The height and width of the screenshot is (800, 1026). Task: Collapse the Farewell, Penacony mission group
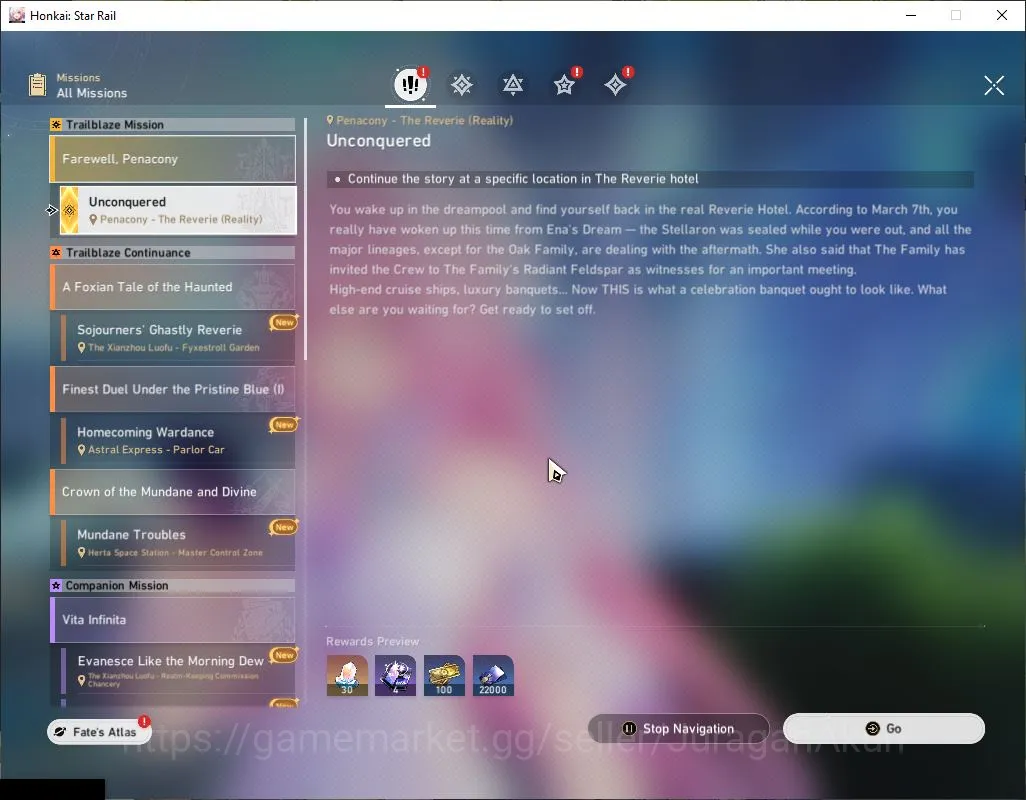tap(173, 159)
